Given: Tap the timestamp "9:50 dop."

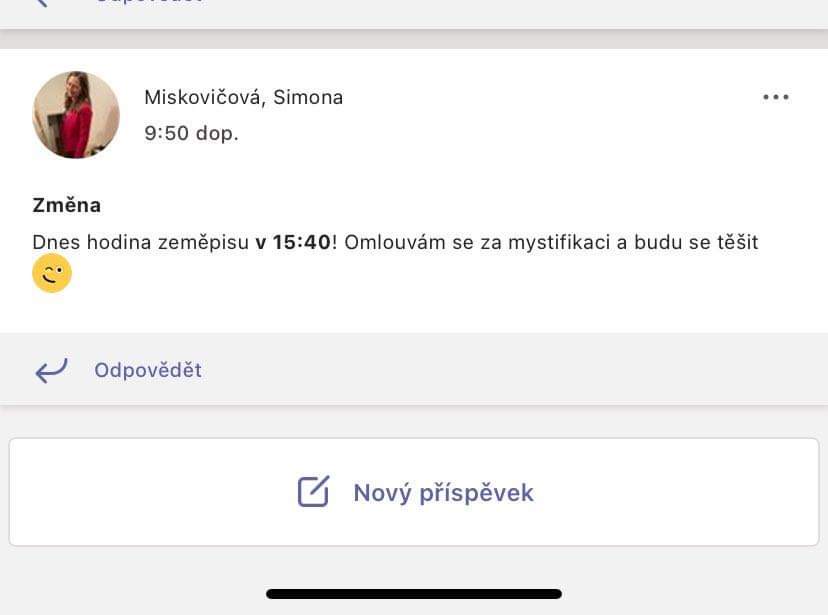Looking at the screenshot, I should click(191, 133).
